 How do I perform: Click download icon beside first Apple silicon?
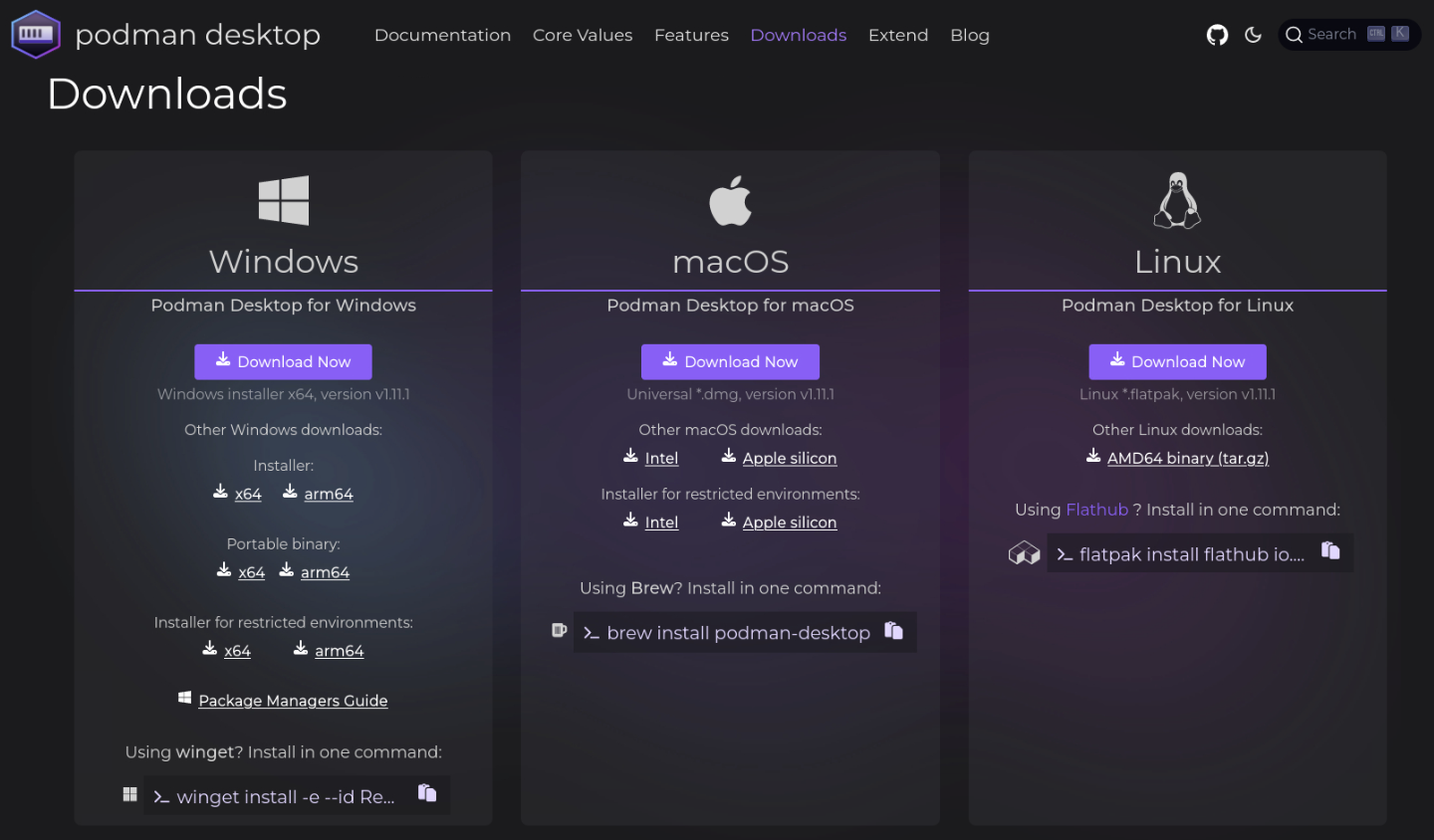click(729, 455)
